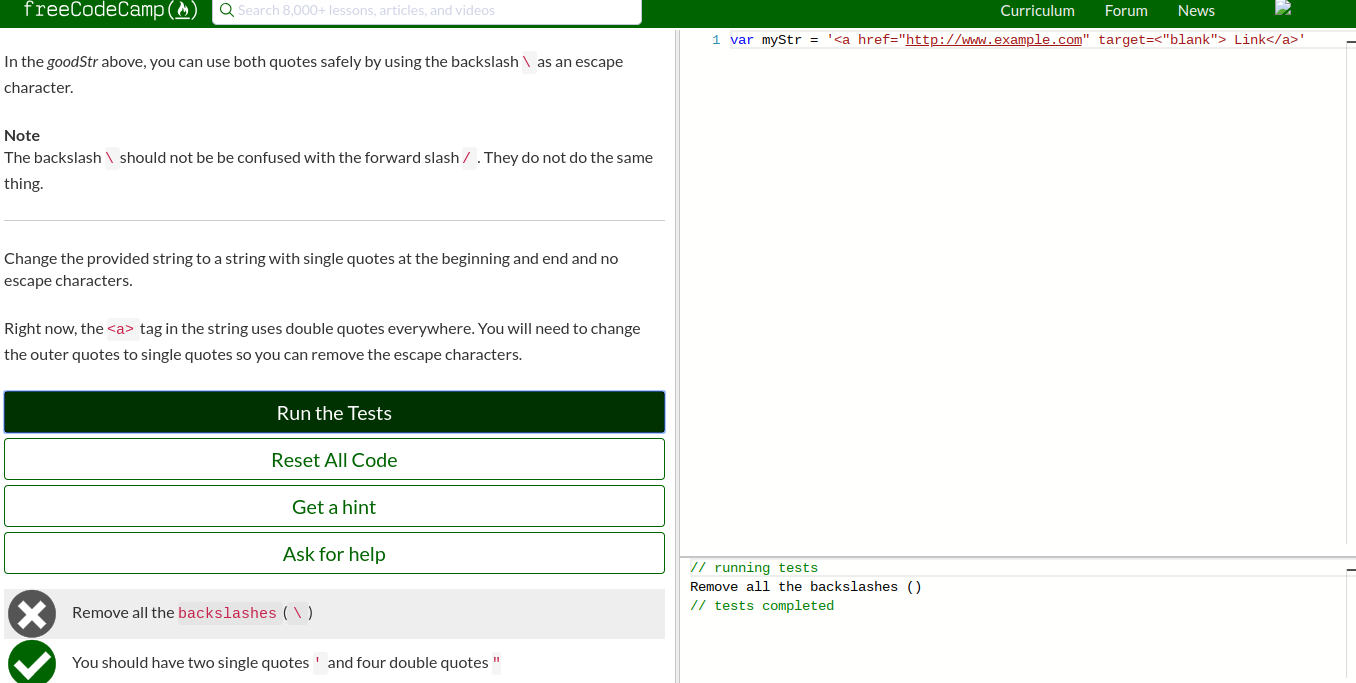This screenshot has width=1356, height=683.
Task: Open the News nav link
Action: click(1196, 11)
